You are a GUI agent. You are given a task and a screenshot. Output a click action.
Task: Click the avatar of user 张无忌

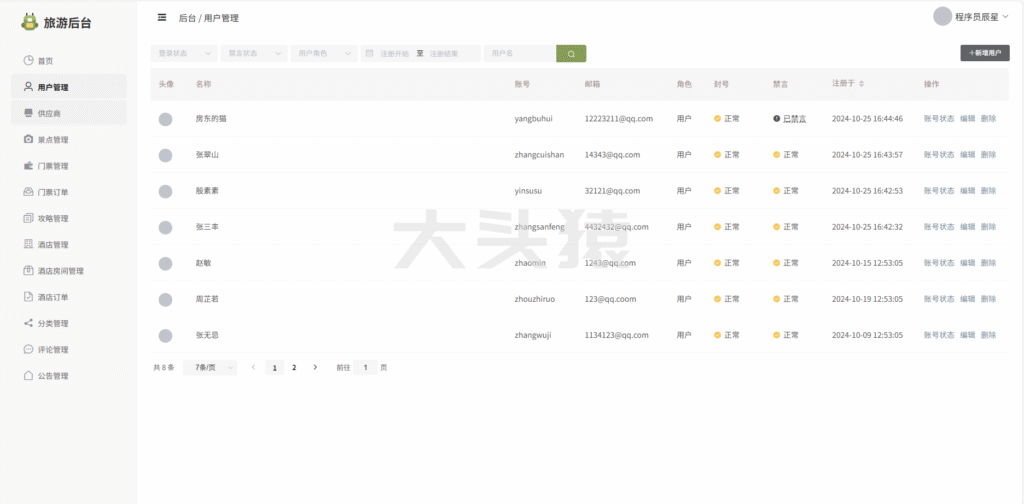click(166, 336)
